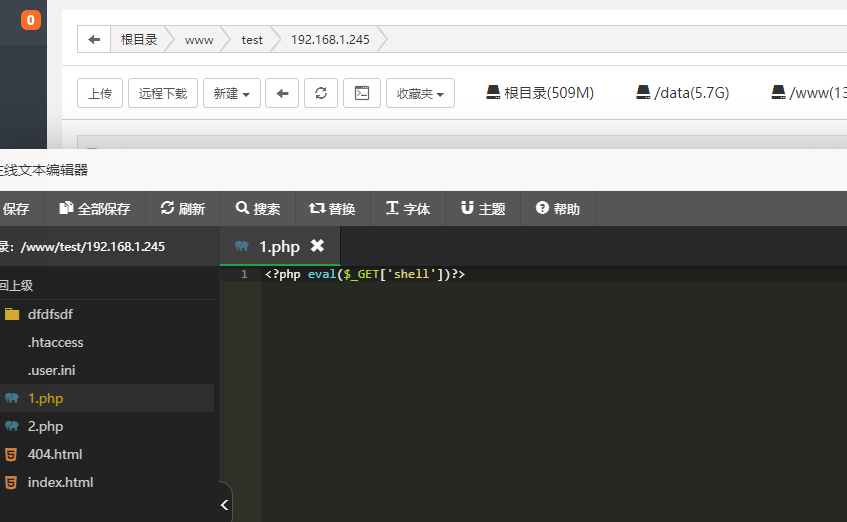Open the 搜索 search tool
Viewport: 847px width, 522px height.
click(258, 209)
